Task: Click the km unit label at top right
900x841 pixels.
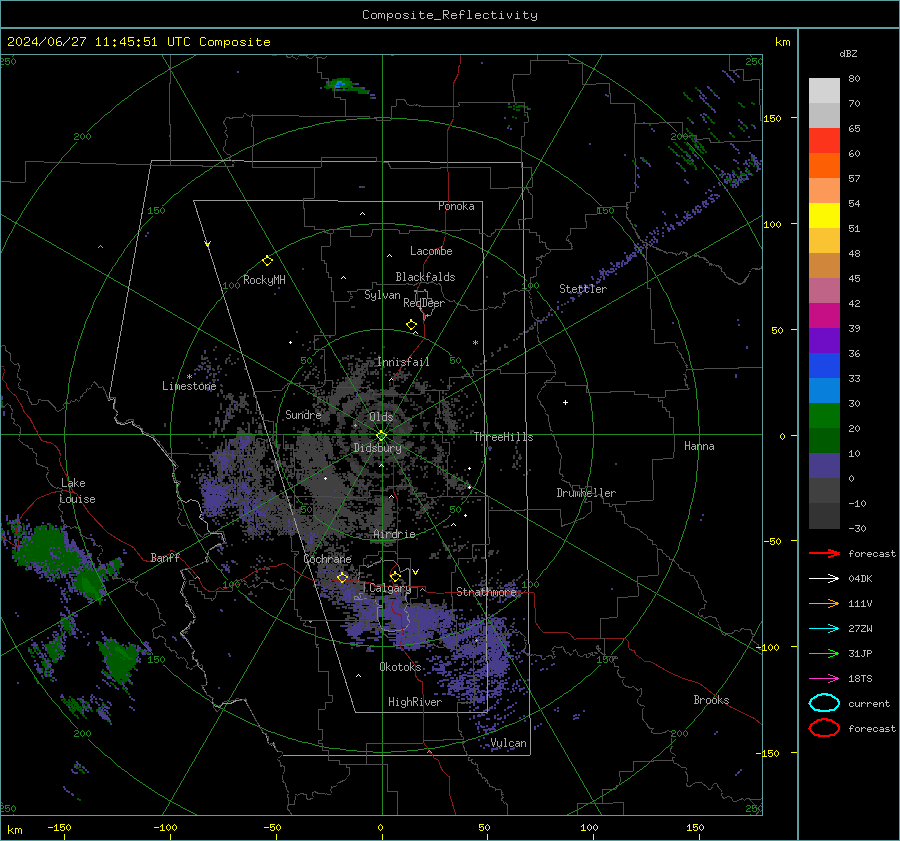Action: [782, 42]
